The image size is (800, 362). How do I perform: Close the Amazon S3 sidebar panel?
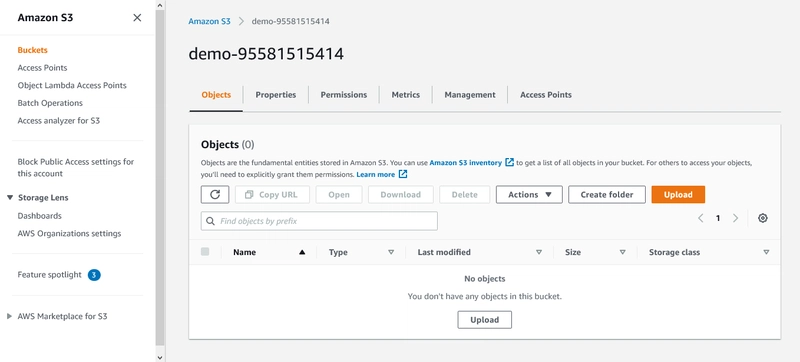point(137,18)
